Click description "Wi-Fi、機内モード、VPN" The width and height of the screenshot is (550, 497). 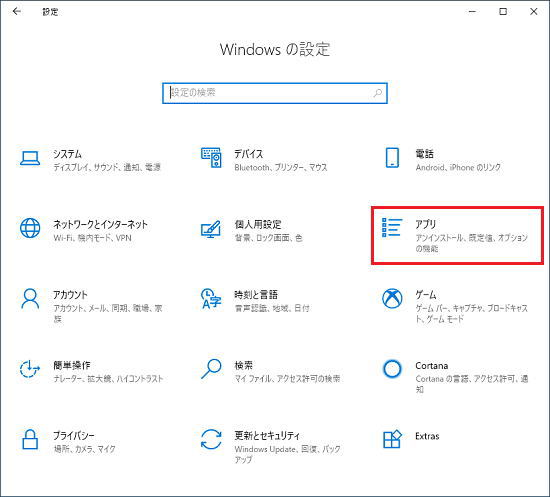[93, 238]
